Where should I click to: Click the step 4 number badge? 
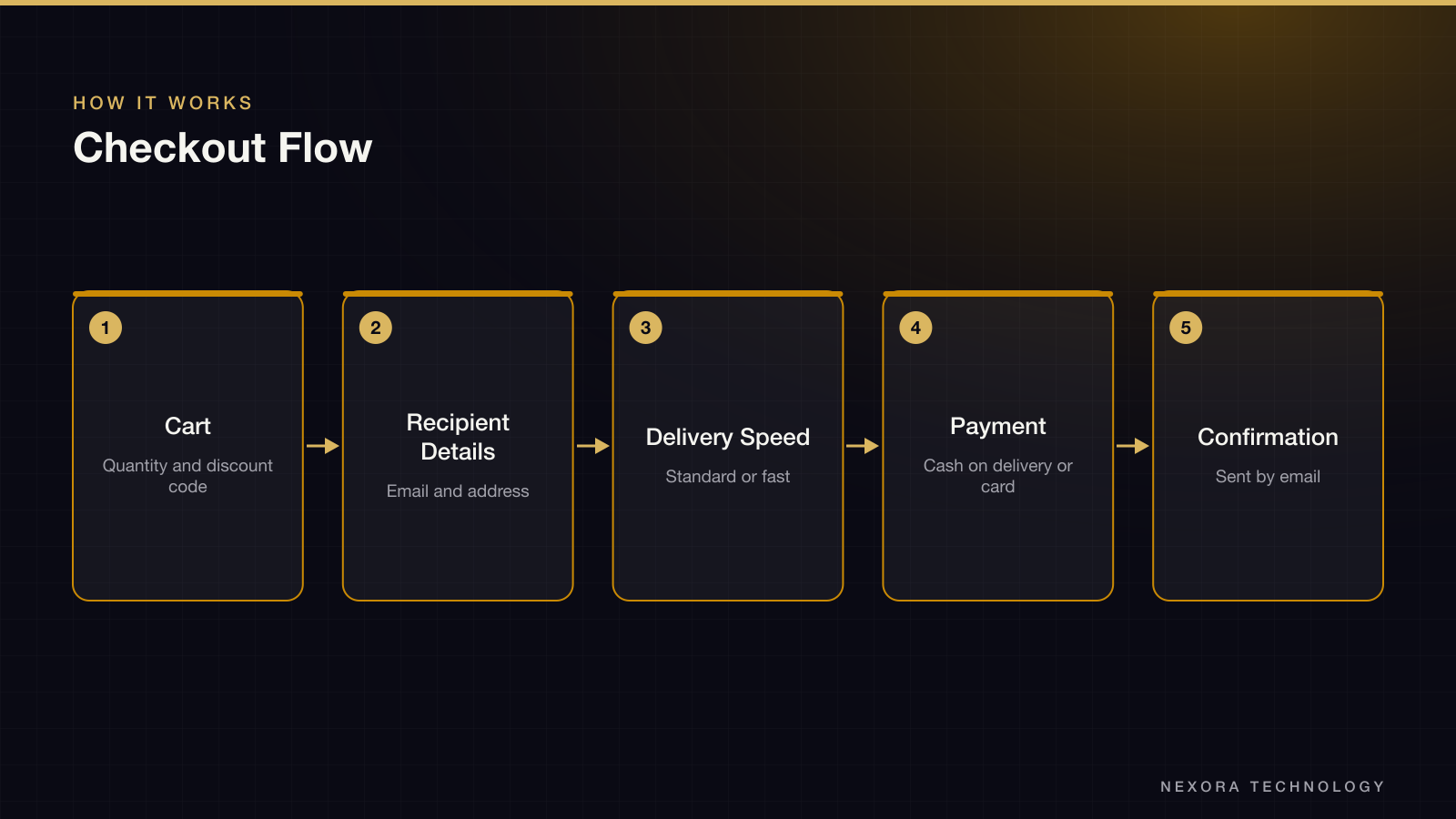tap(915, 328)
